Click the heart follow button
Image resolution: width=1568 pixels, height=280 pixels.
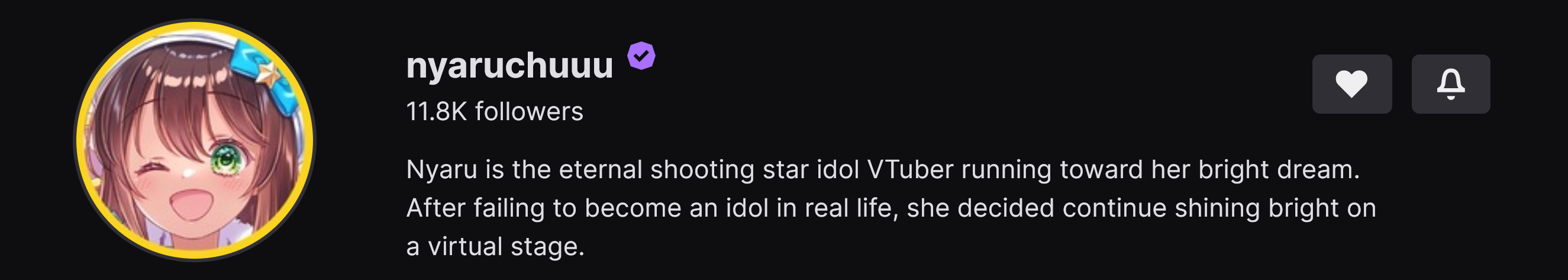pyautogui.click(x=1351, y=84)
